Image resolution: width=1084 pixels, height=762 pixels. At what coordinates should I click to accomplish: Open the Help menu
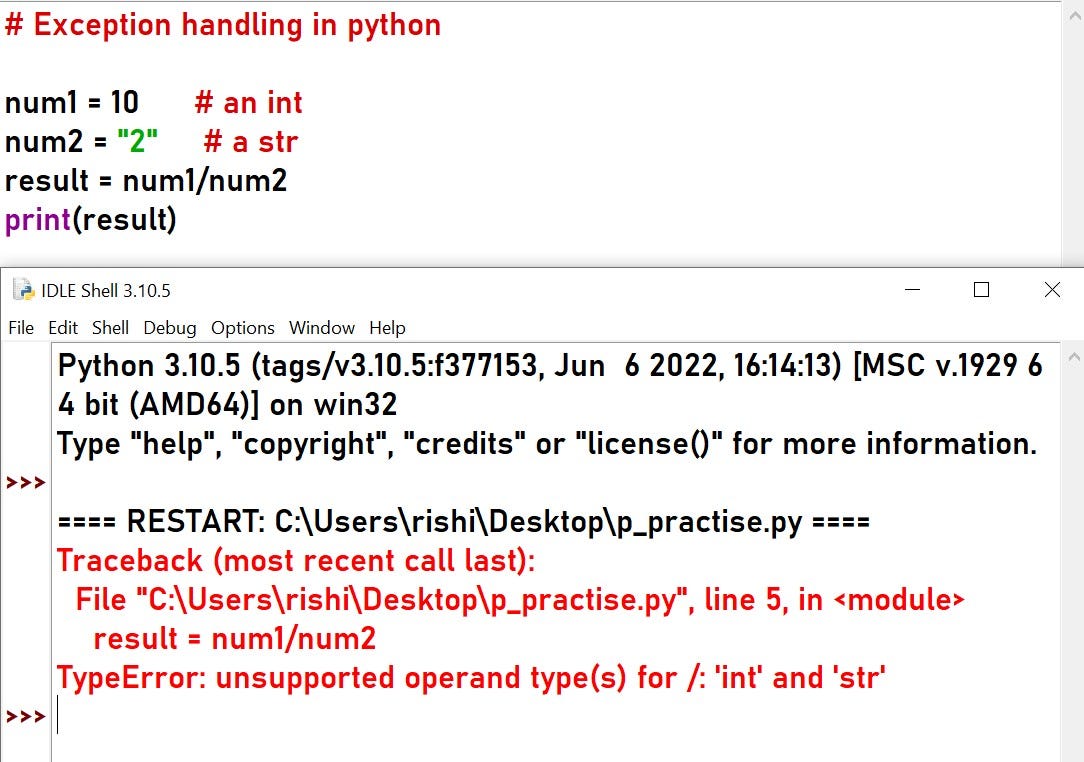[x=387, y=328]
